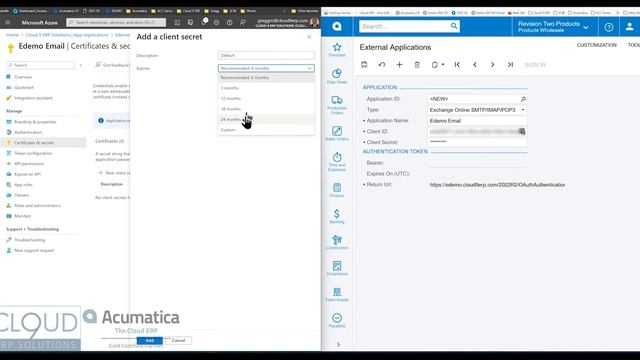Click the Description field in client secret panel
The image size is (640, 360).
click(x=266, y=55)
